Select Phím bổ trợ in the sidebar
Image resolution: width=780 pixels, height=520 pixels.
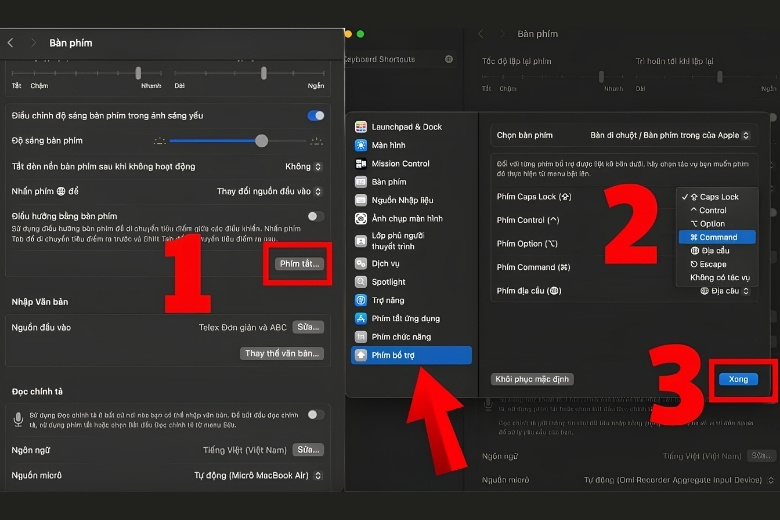click(x=411, y=355)
